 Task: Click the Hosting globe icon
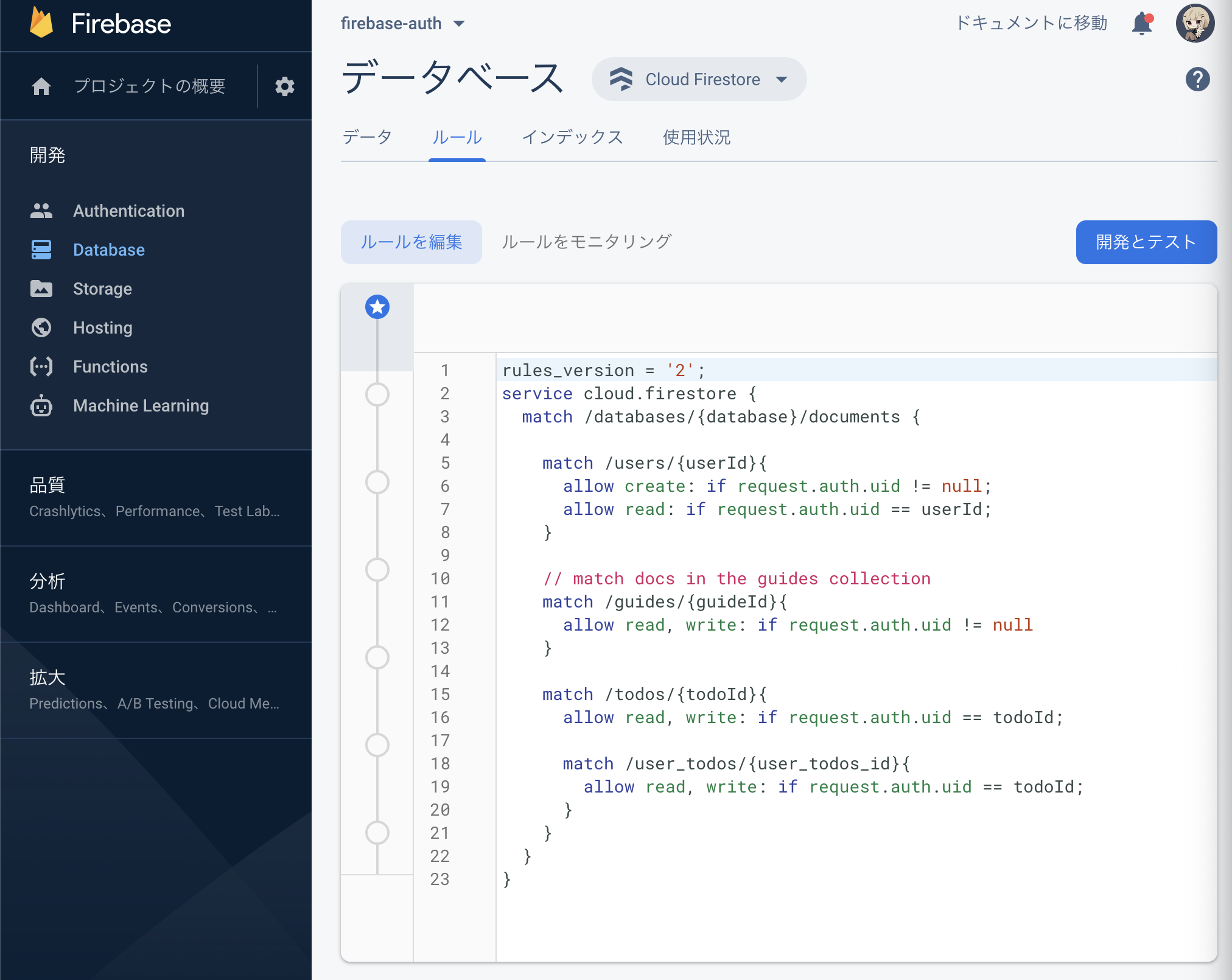[41, 327]
